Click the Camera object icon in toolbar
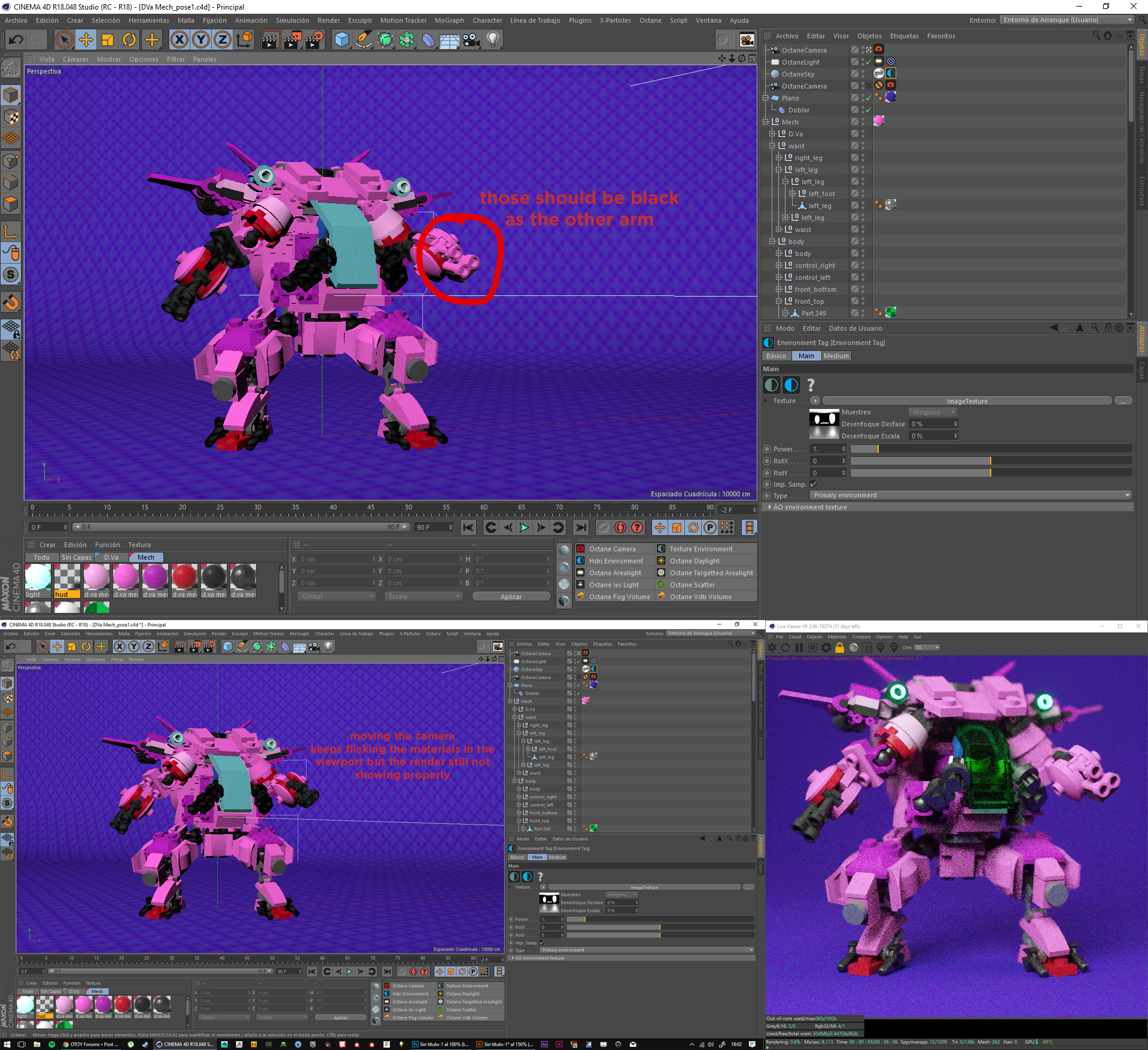This screenshot has width=1148, height=1050. 471,40
